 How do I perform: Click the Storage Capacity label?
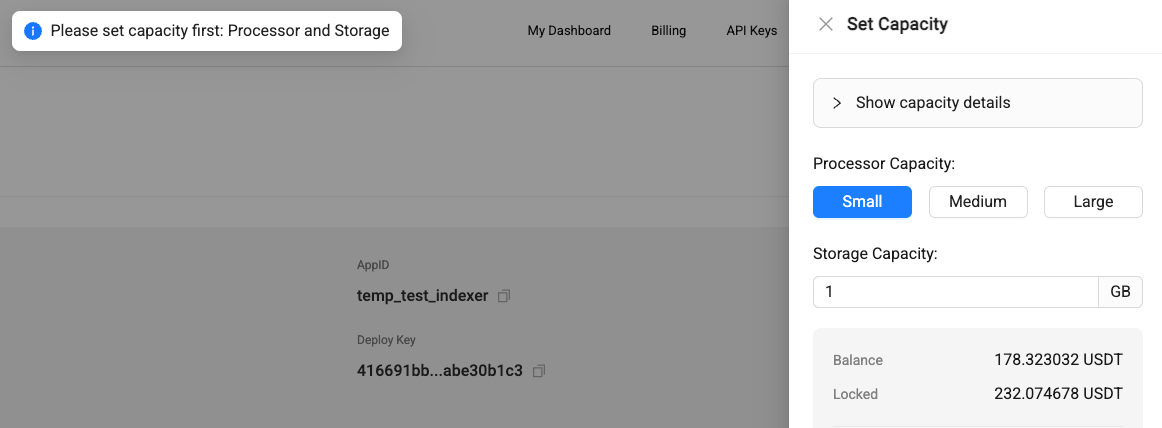[x=875, y=254]
